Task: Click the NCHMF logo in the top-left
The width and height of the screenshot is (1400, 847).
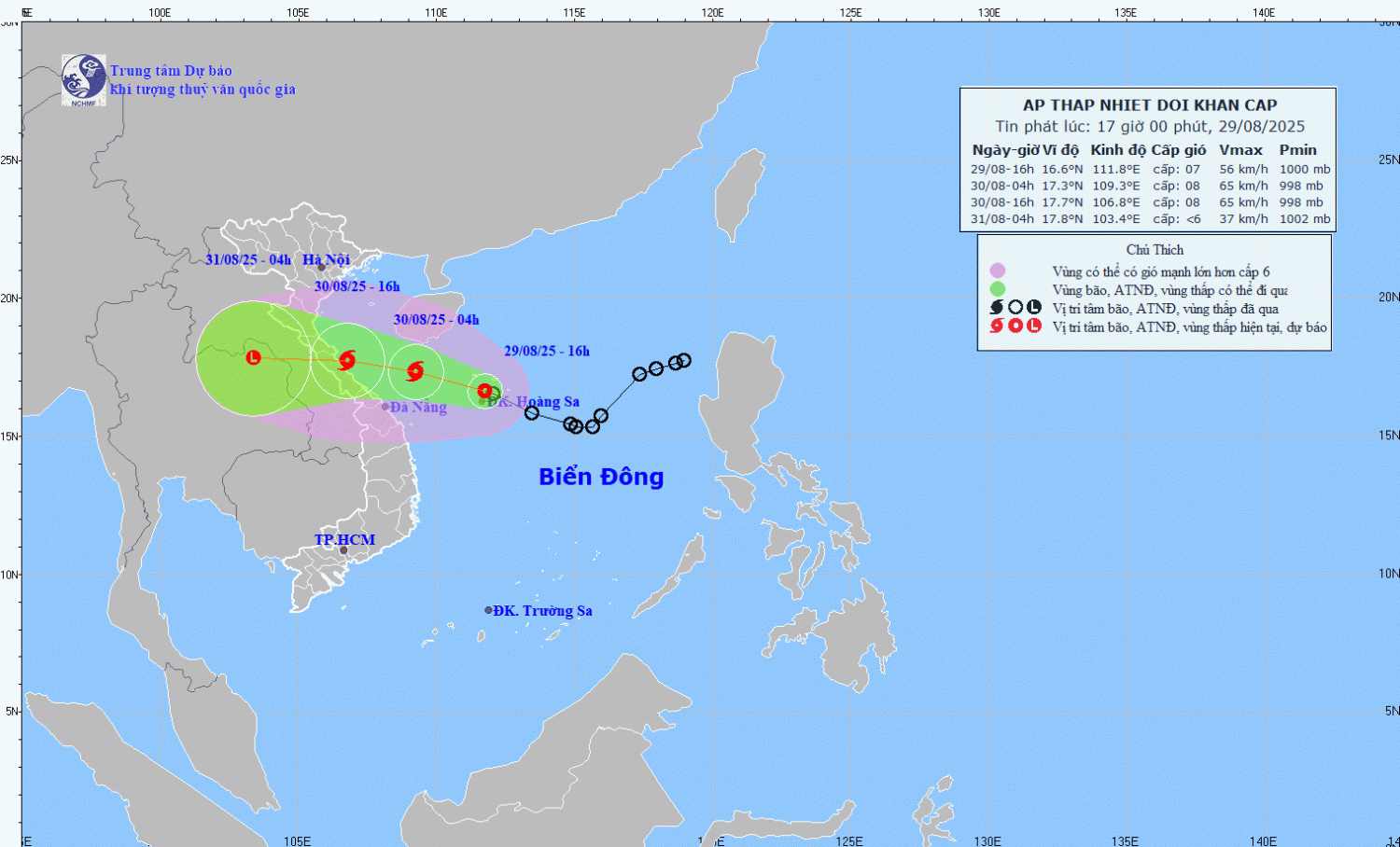Action: pyautogui.click(x=83, y=79)
